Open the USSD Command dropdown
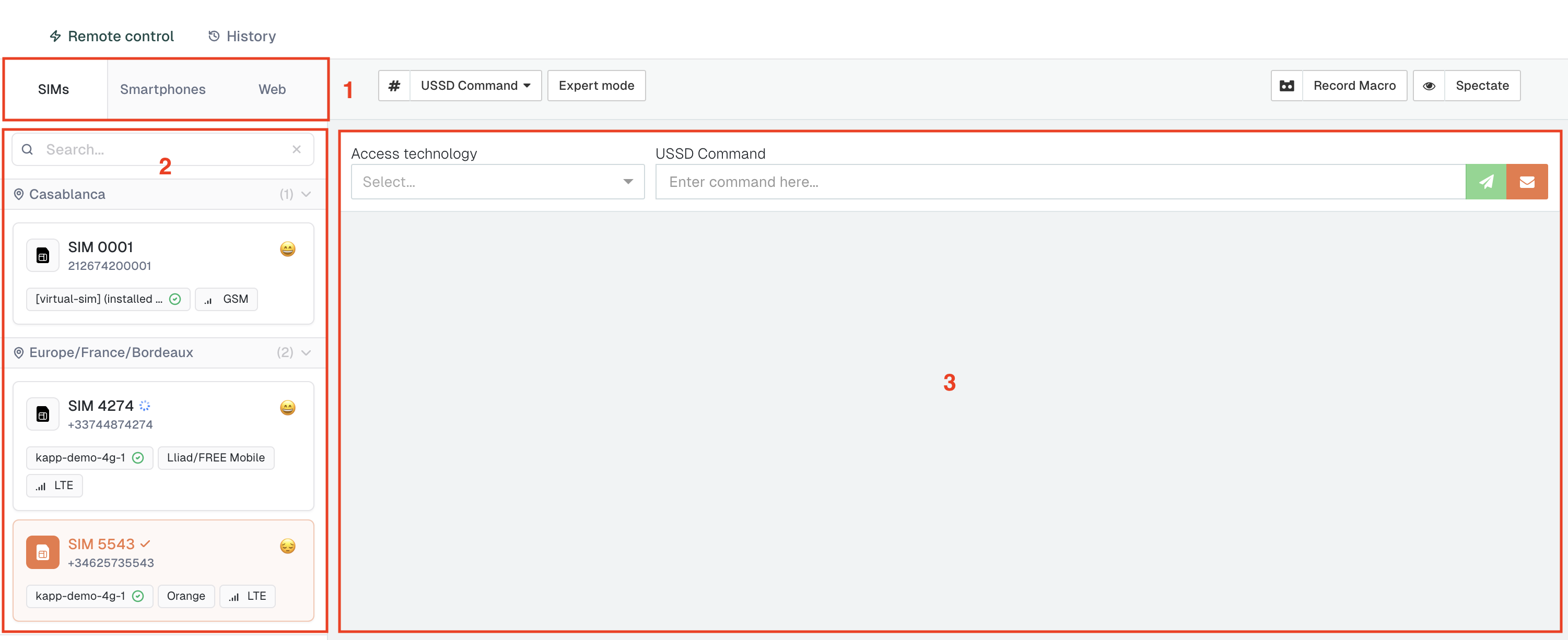 click(x=475, y=86)
